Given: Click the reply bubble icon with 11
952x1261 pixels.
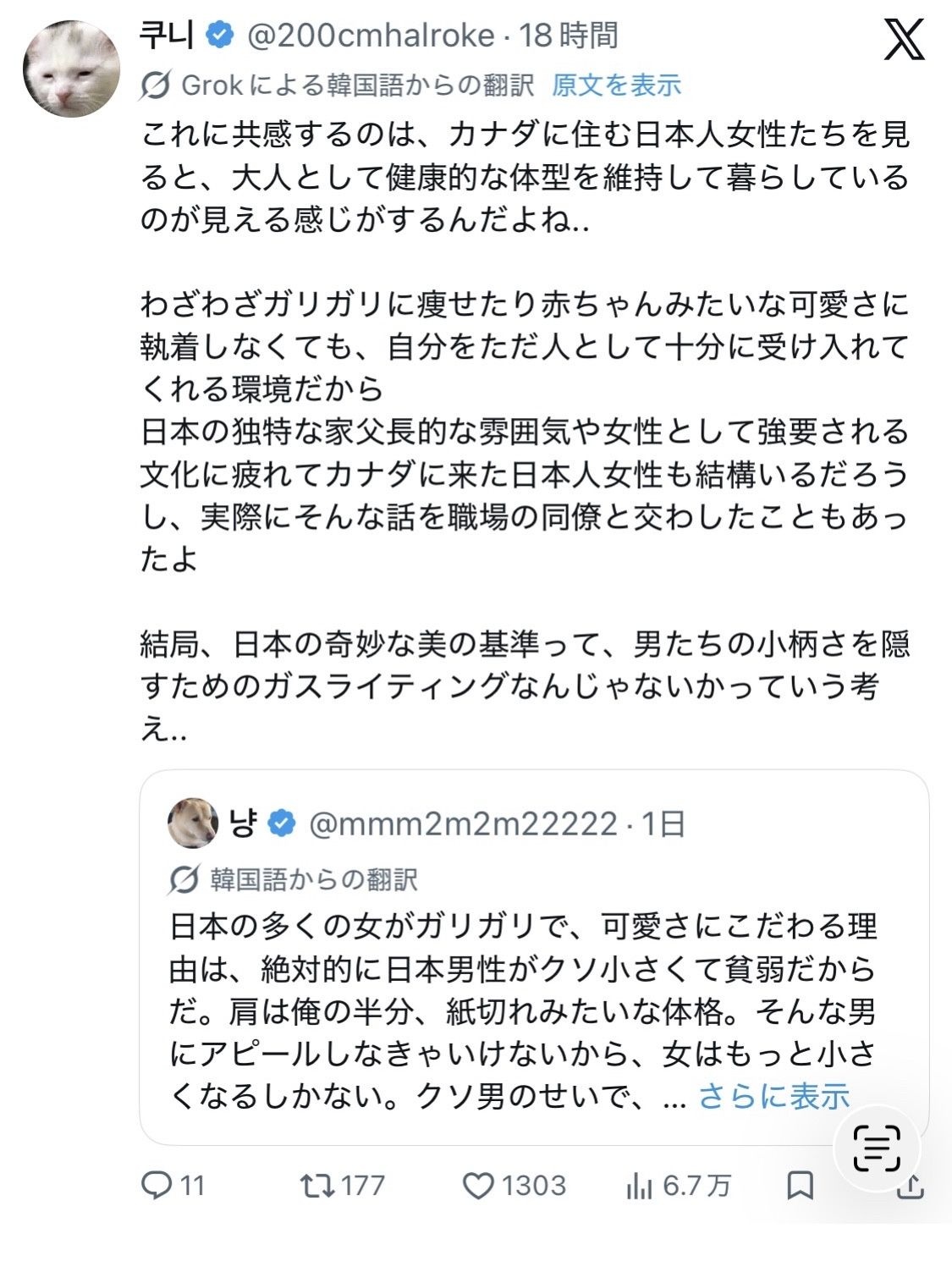Looking at the screenshot, I should pyautogui.click(x=157, y=1186).
